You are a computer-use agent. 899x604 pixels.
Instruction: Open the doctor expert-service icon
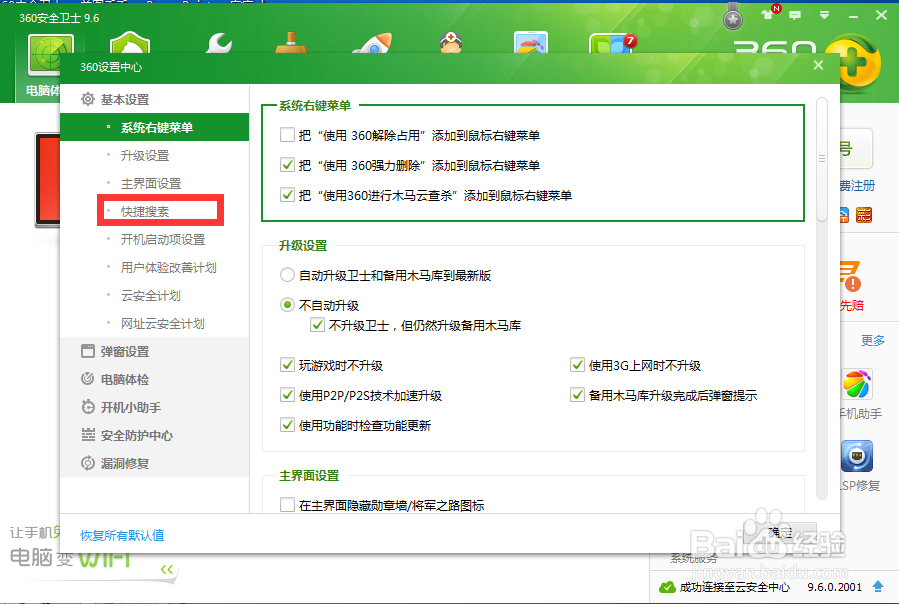(451, 43)
